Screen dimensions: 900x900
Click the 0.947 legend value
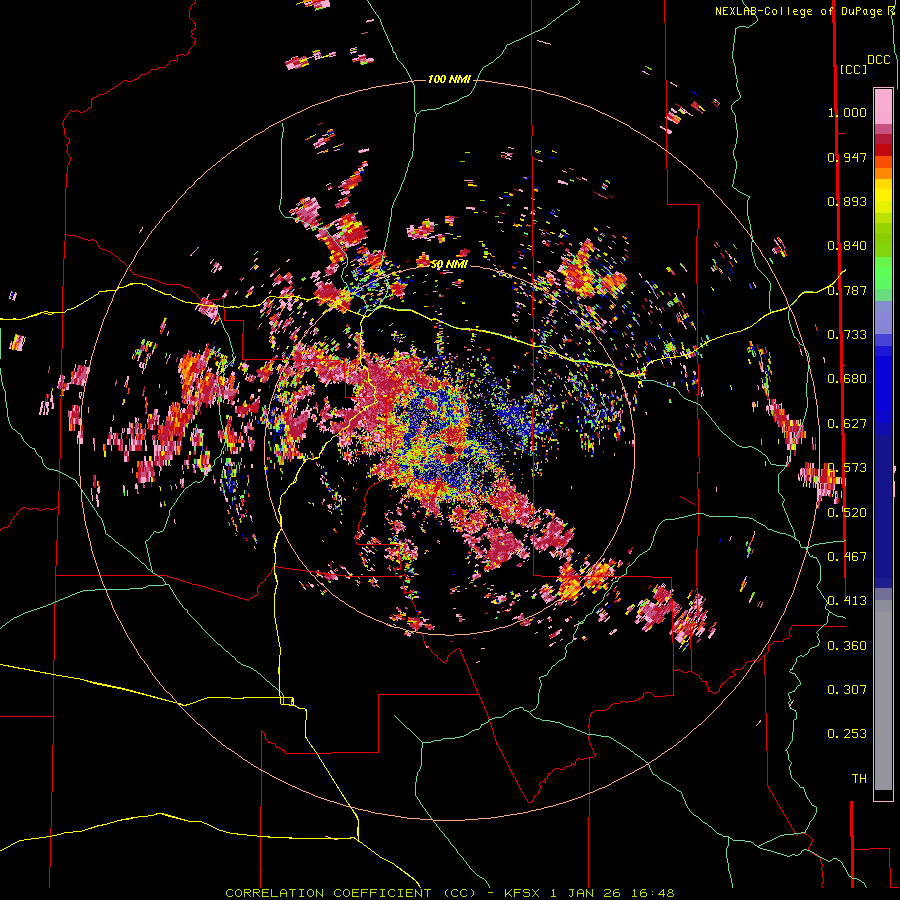click(847, 157)
